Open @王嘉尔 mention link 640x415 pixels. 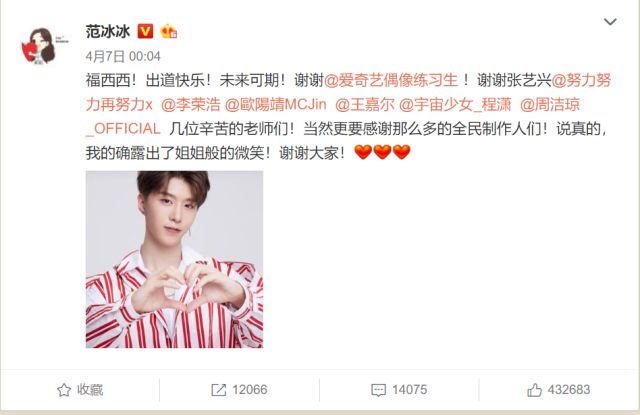[x=364, y=105]
